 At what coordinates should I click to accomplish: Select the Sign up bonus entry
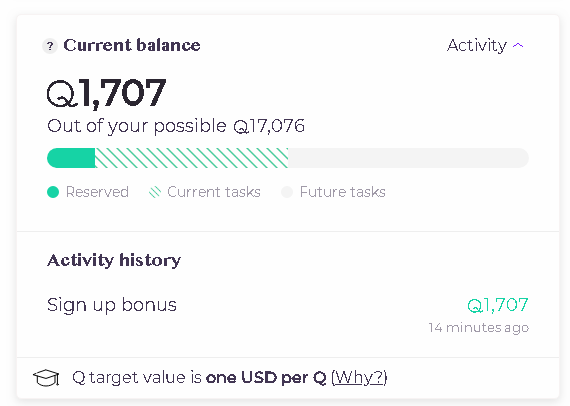click(288, 315)
